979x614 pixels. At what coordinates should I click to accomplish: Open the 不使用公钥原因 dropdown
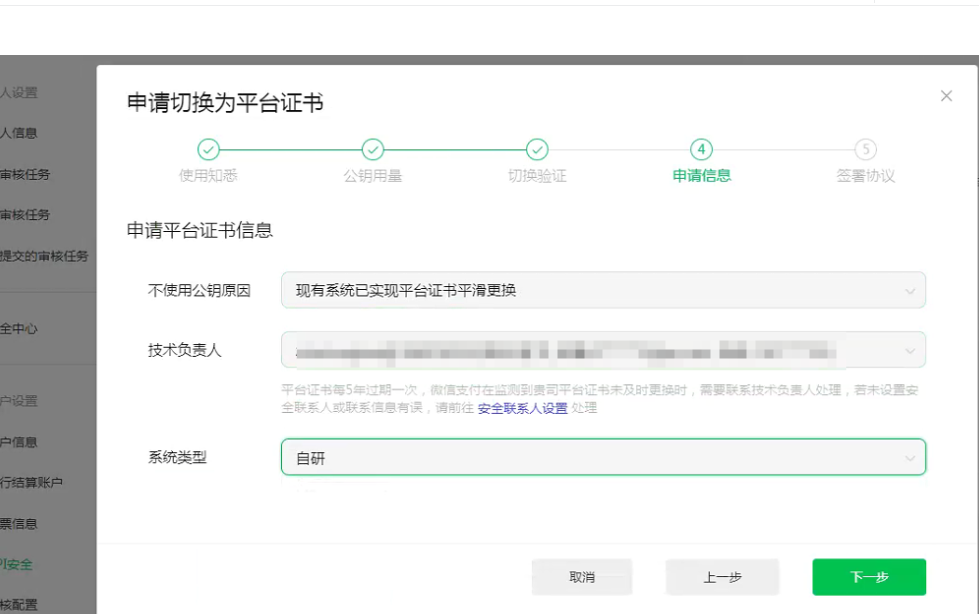point(602,290)
